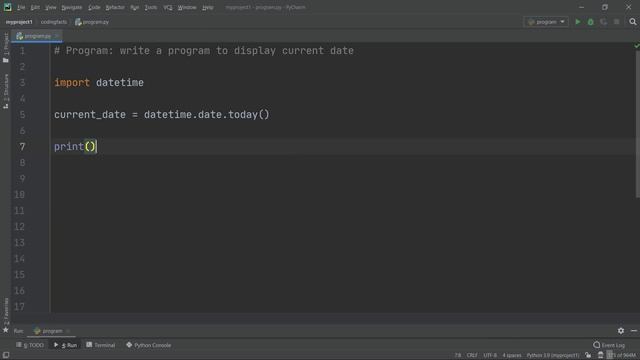Open the Structure tool window sidebar
Image resolution: width=640 pixels, height=360 pixels.
[6, 91]
